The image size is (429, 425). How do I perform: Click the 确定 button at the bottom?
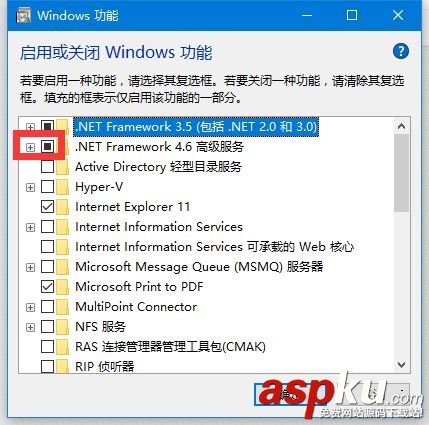289,395
